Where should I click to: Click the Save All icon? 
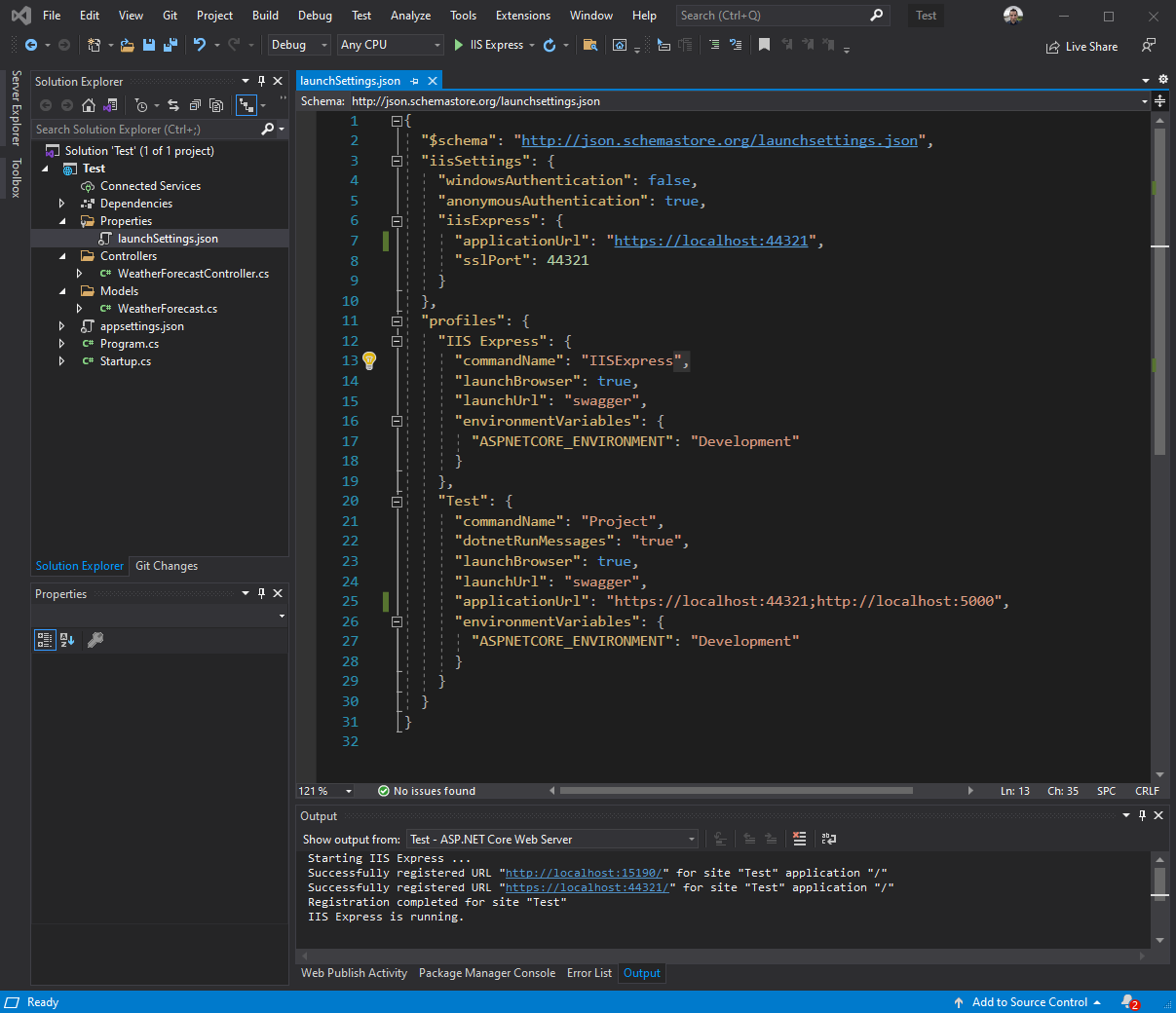[x=171, y=45]
